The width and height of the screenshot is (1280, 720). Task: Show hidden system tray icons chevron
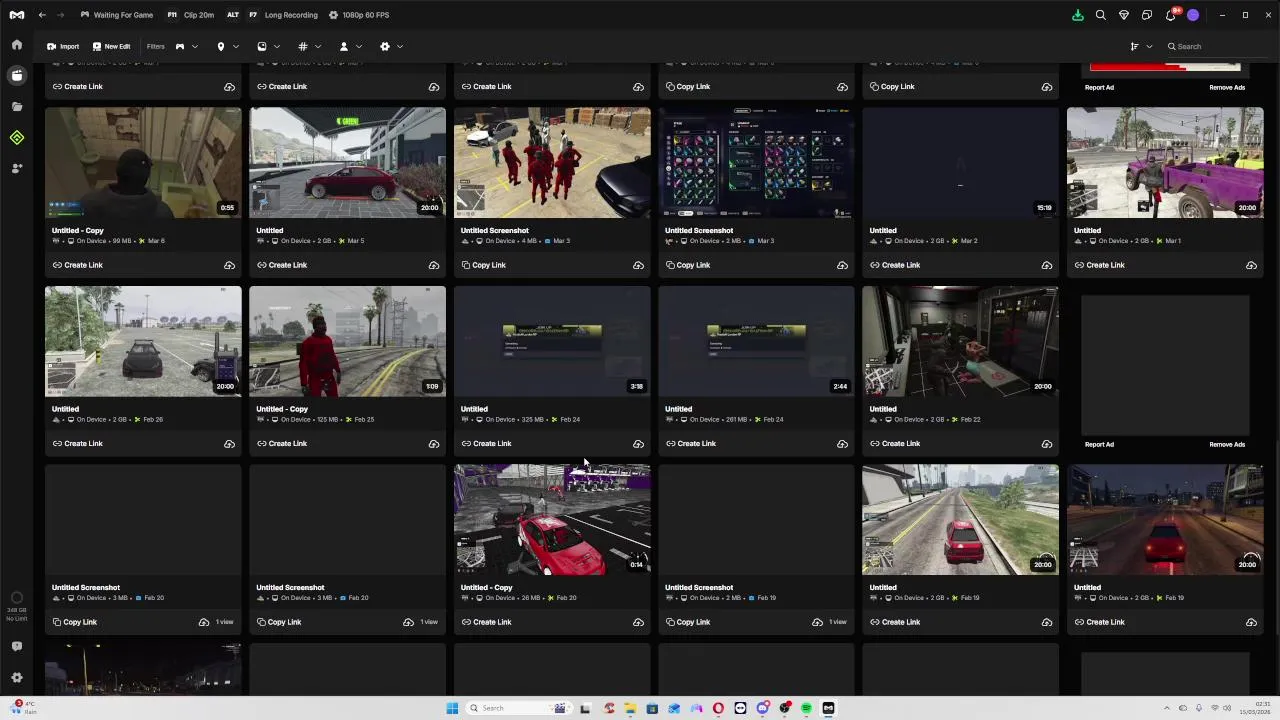(1166, 708)
